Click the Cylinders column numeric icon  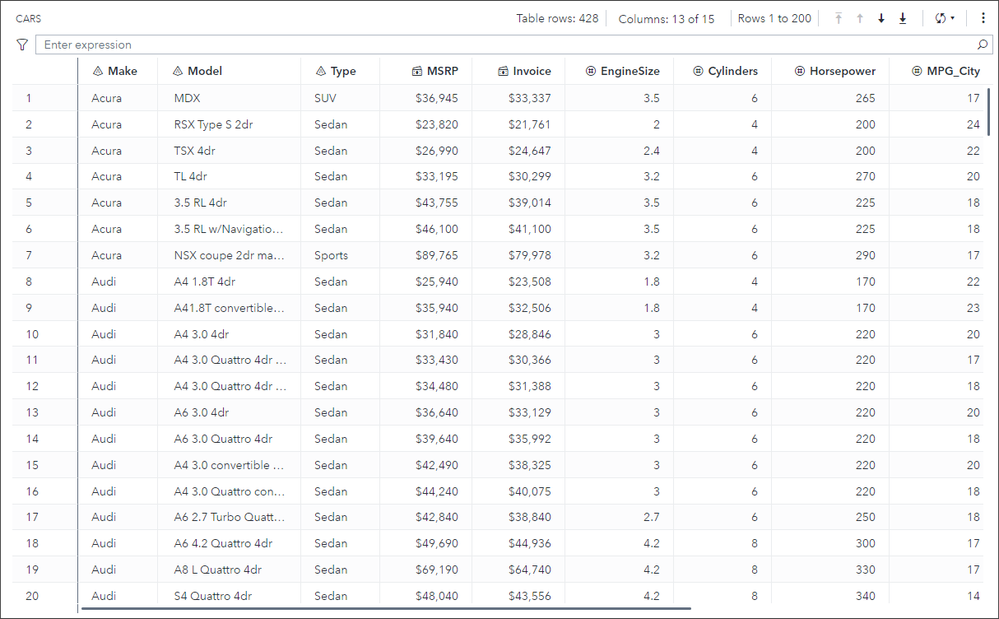tap(698, 71)
